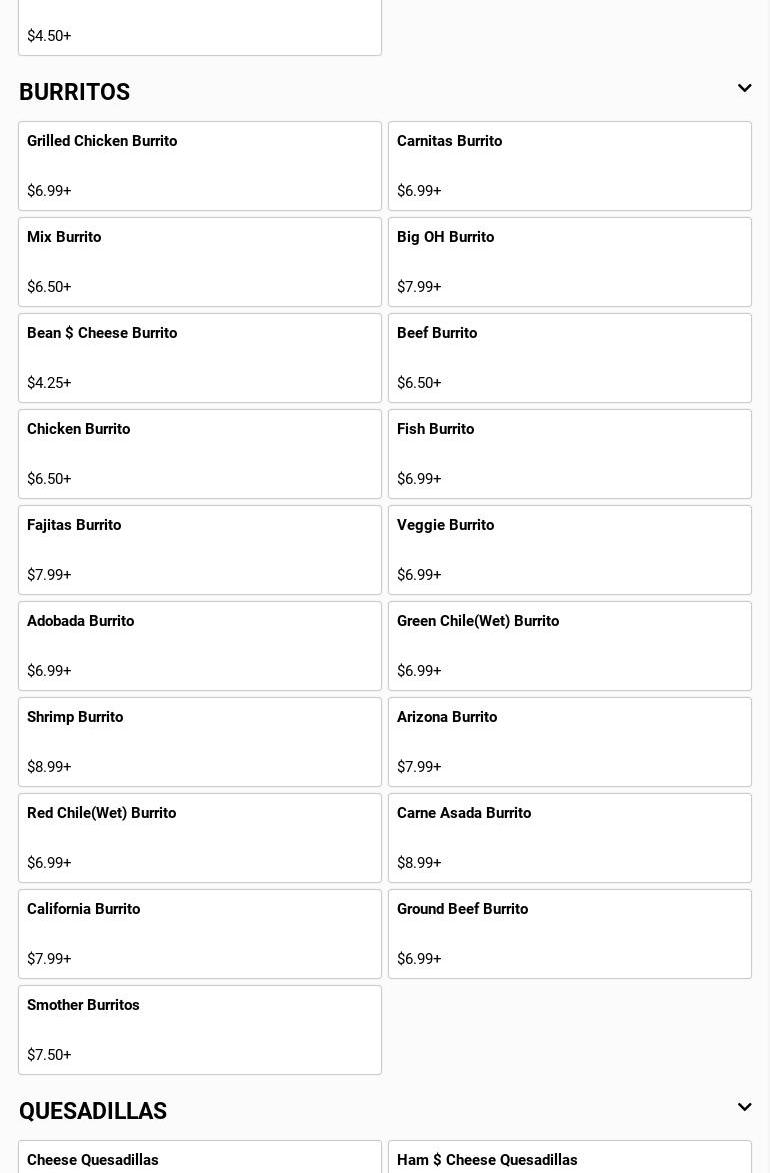Viewport: 770px width, 1173px height.
Task: Choose the Mix Burrito card
Action: (200, 262)
